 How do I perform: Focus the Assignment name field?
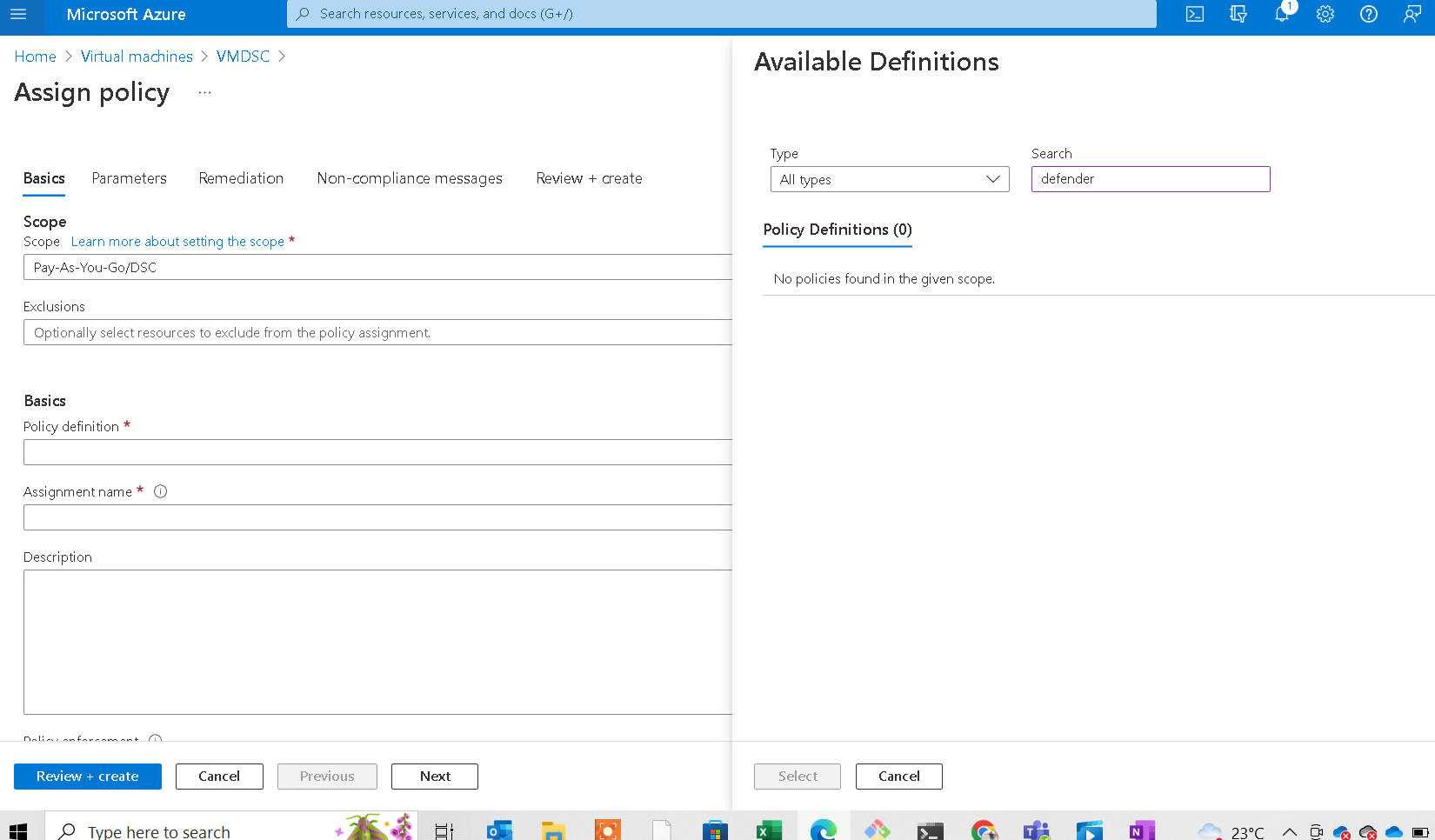click(377, 517)
